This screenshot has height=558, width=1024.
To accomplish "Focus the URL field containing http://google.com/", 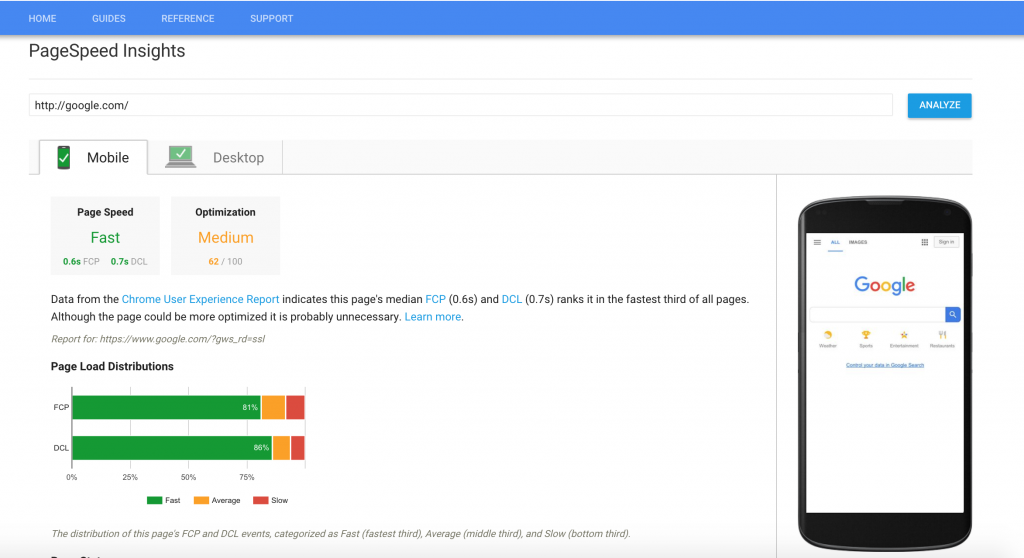I will coord(460,105).
